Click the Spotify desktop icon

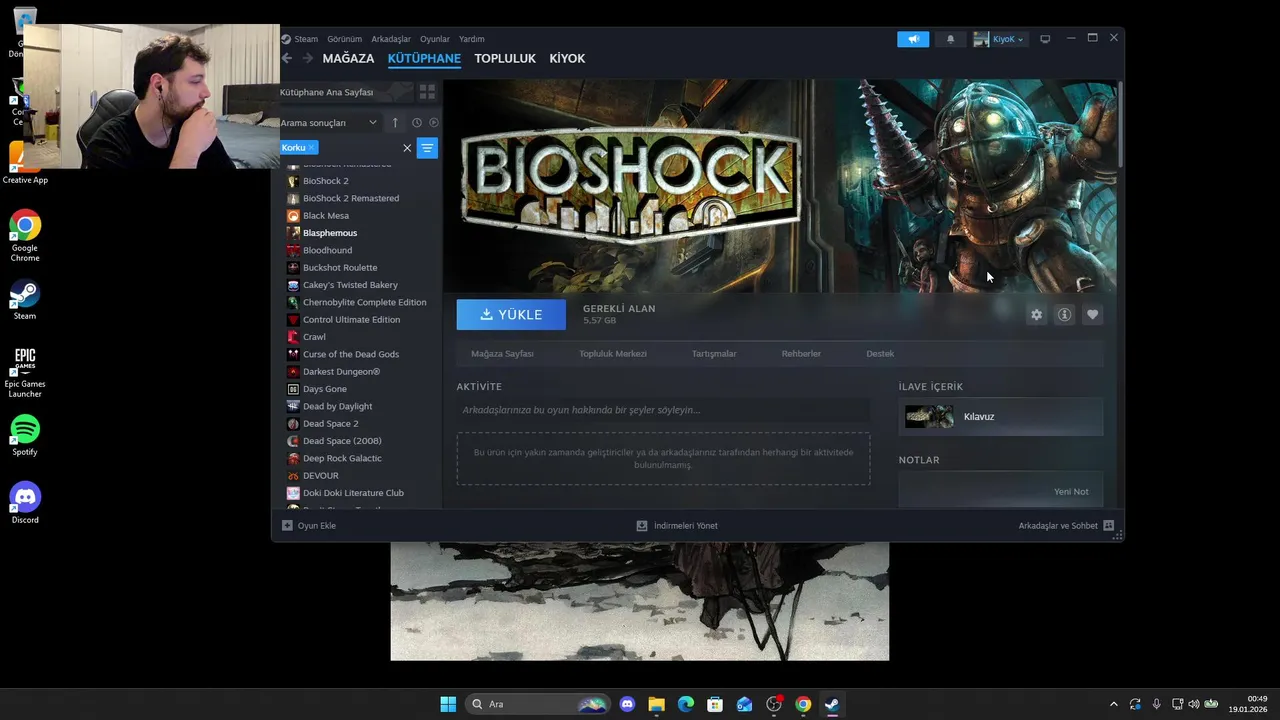point(25,435)
